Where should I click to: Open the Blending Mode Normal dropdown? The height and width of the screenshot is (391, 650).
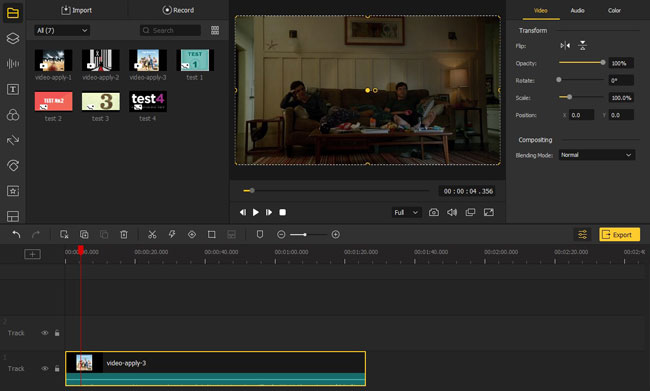pos(597,155)
